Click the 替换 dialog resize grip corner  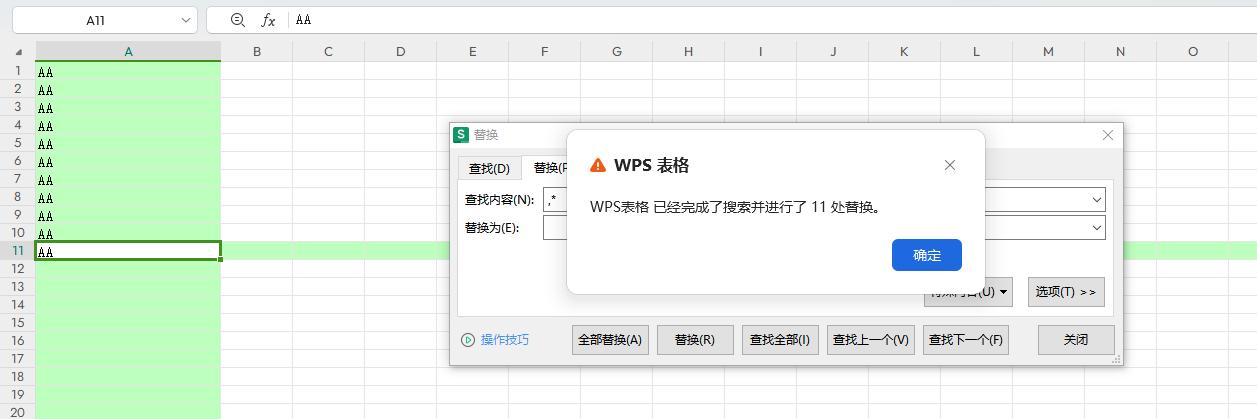[x=1117, y=360]
